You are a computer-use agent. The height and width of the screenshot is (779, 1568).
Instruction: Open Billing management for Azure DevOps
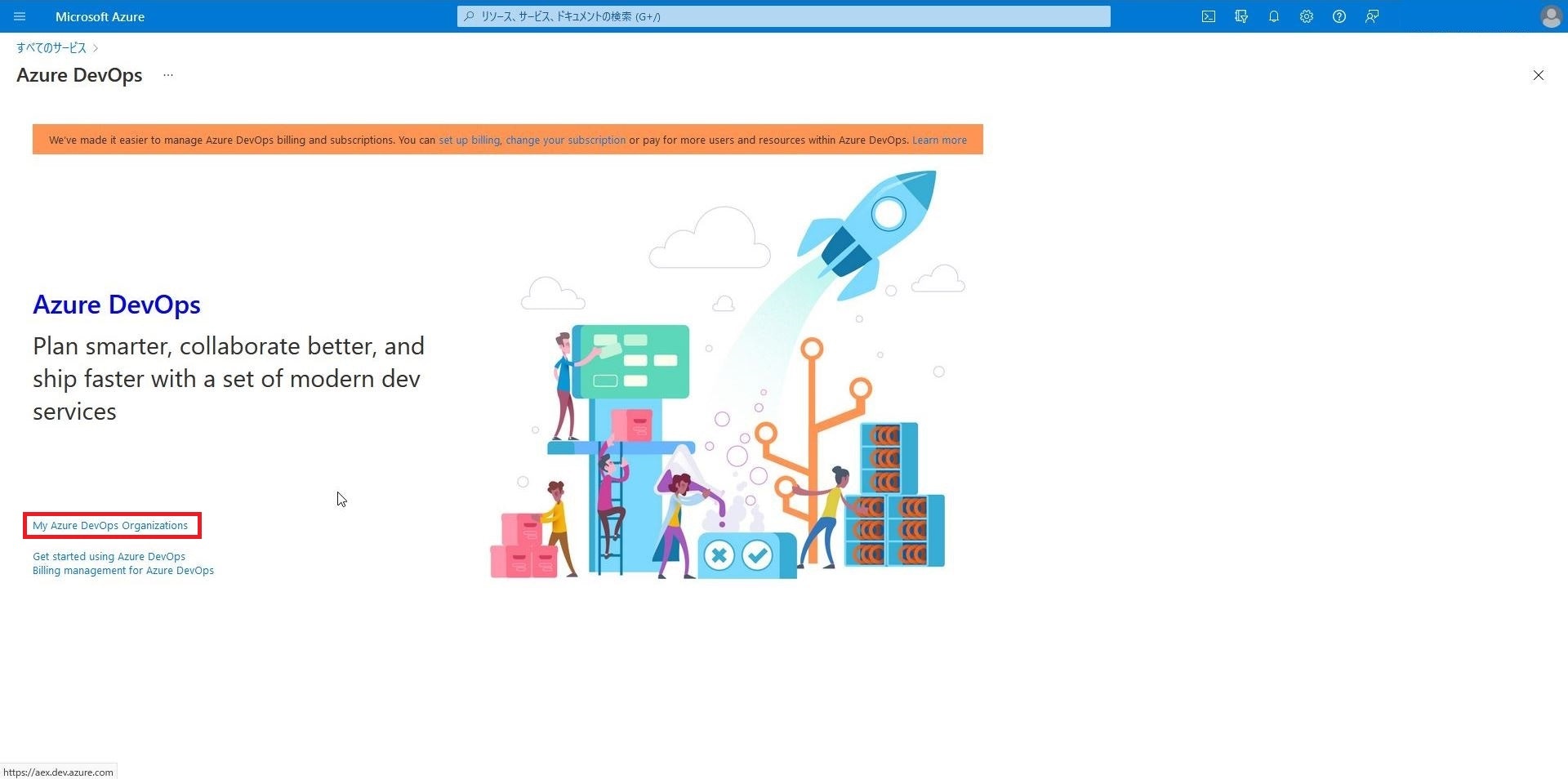pyautogui.click(x=123, y=570)
